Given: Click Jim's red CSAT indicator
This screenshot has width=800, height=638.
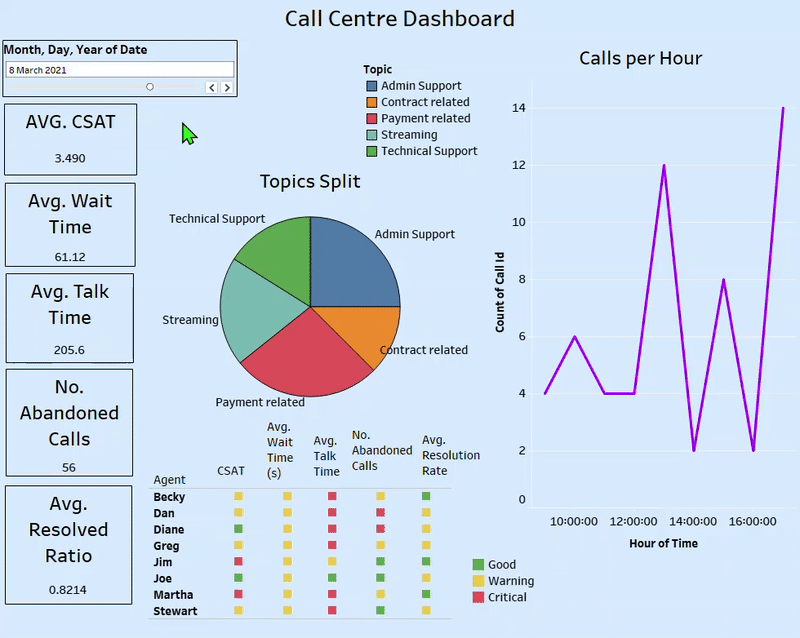Looking at the screenshot, I should pos(238,561).
